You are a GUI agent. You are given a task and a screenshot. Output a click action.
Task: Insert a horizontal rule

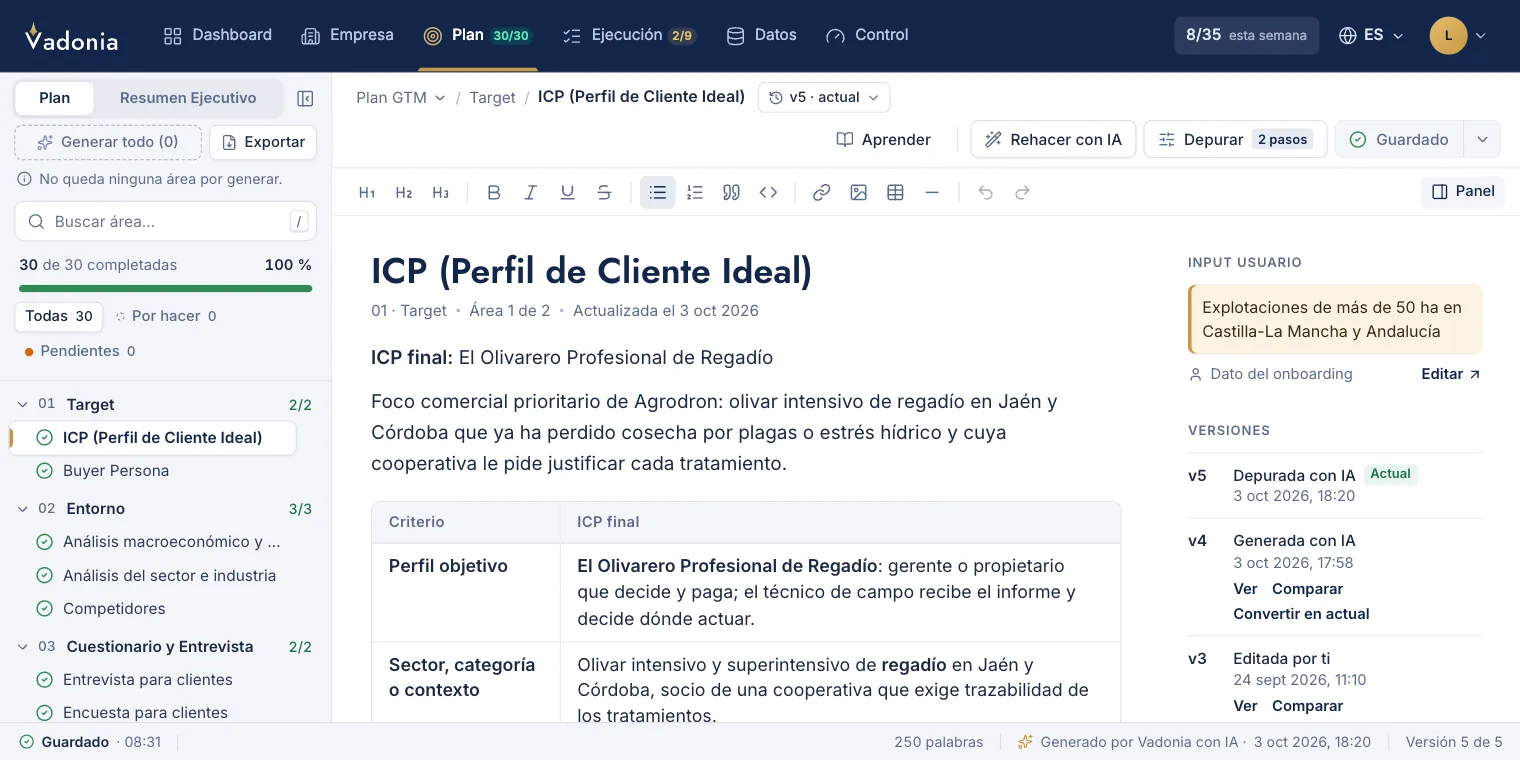tap(932, 193)
